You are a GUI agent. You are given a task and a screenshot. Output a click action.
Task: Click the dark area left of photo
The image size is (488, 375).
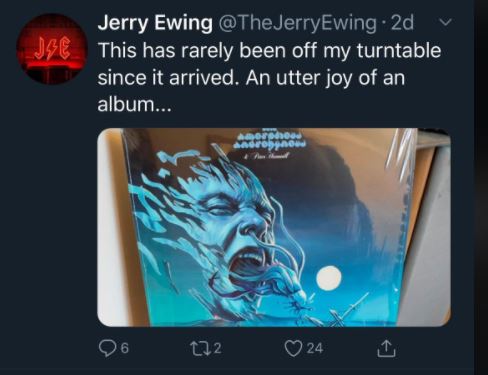click(50, 227)
